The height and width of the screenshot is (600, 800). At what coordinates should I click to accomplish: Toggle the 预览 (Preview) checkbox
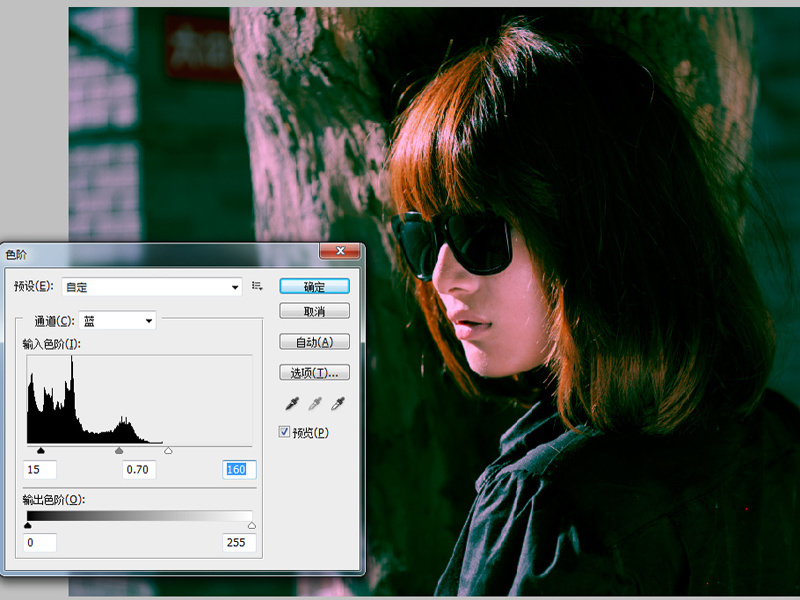click(x=285, y=432)
